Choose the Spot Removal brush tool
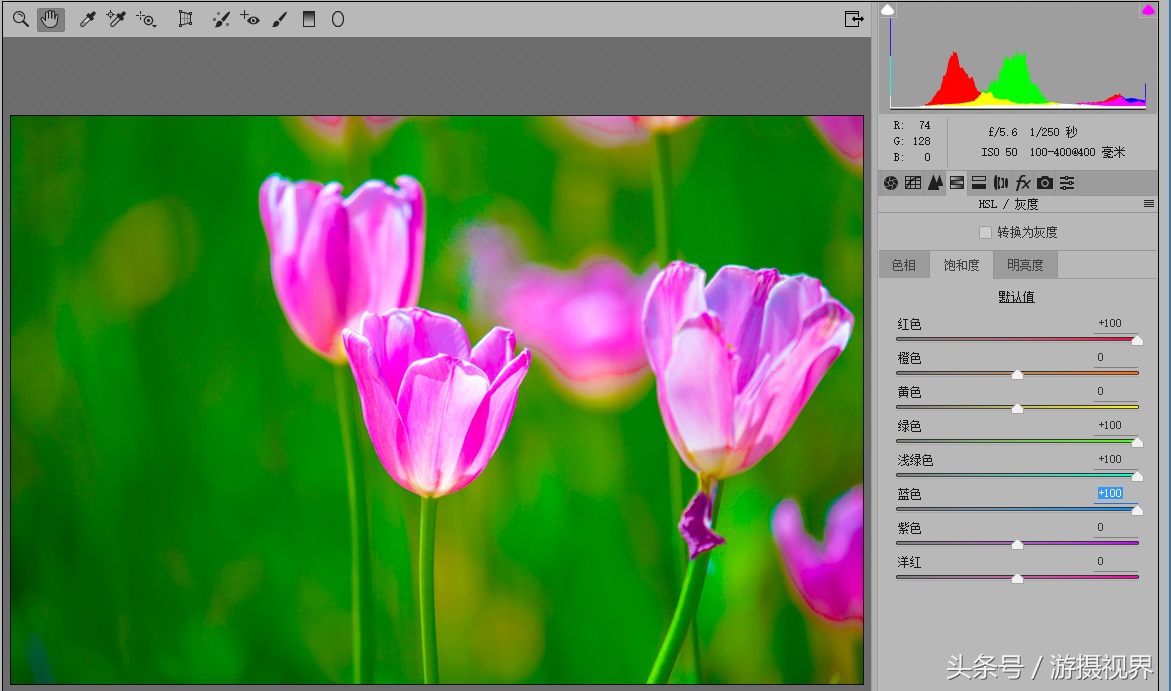 221,19
